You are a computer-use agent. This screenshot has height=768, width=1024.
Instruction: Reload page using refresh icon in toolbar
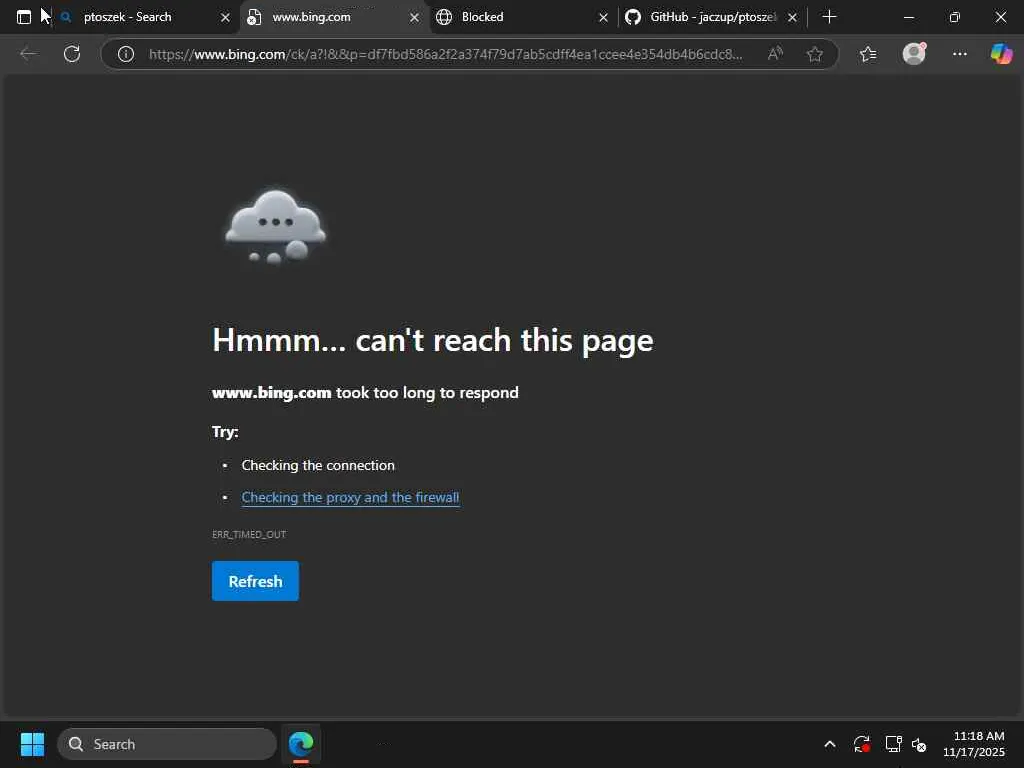tap(72, 54)
